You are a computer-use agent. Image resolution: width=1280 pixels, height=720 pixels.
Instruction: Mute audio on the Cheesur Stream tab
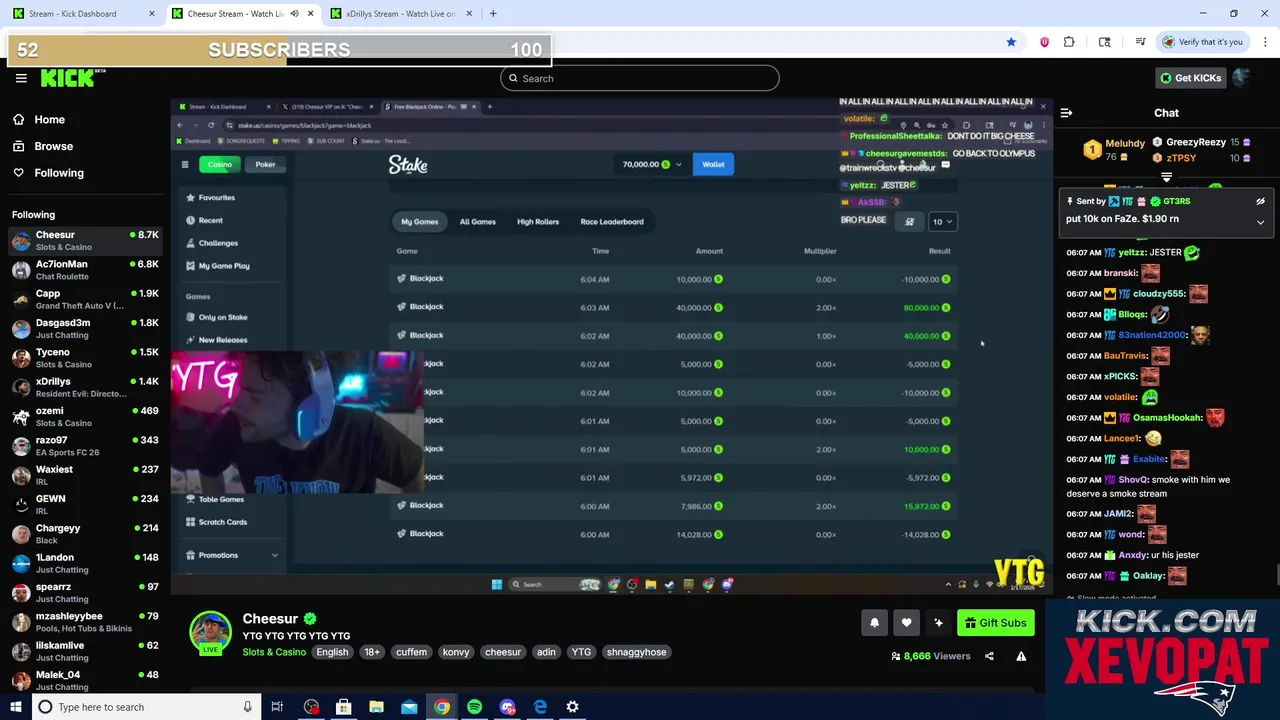294,13
